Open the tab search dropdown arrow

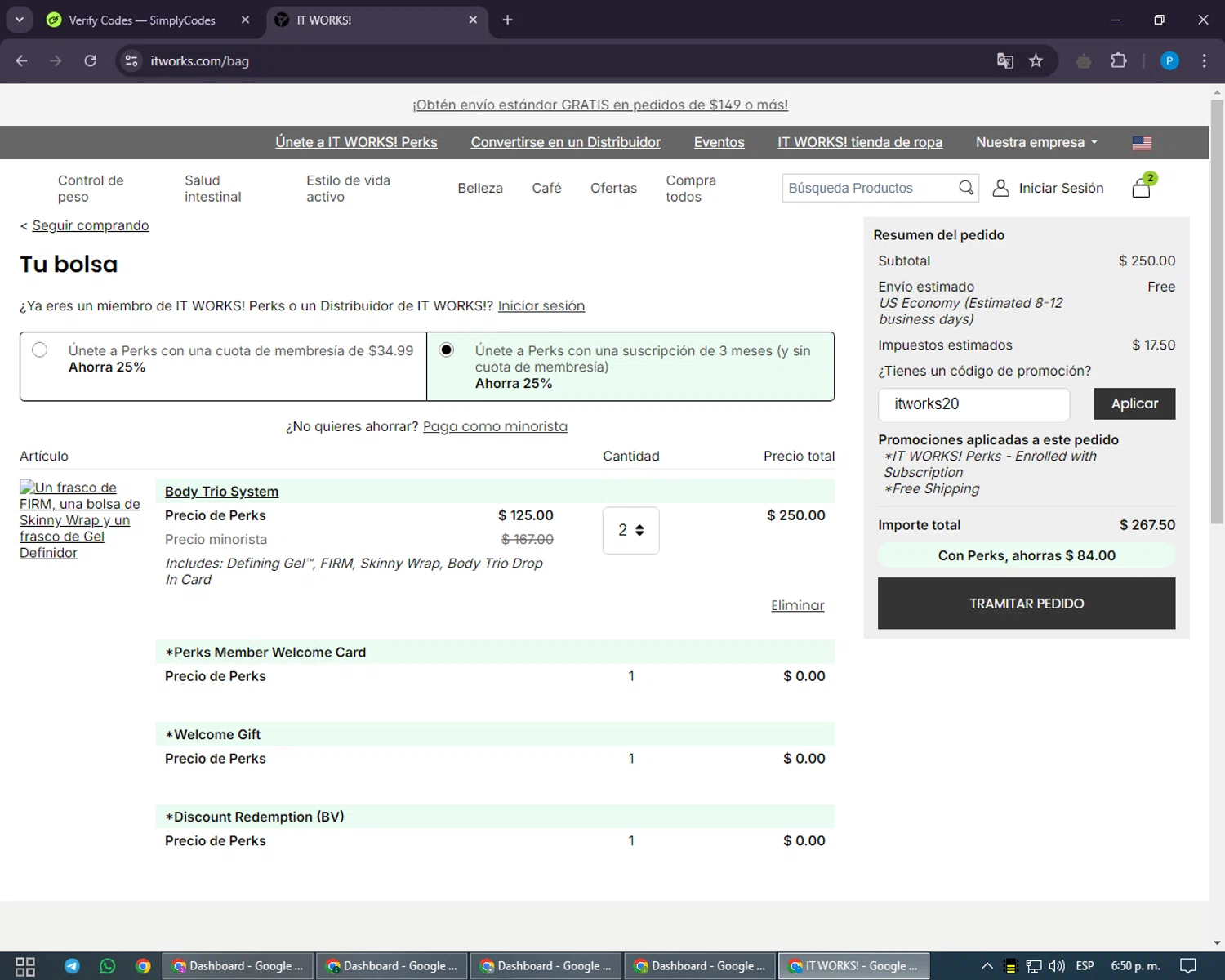tap(19, 20)
